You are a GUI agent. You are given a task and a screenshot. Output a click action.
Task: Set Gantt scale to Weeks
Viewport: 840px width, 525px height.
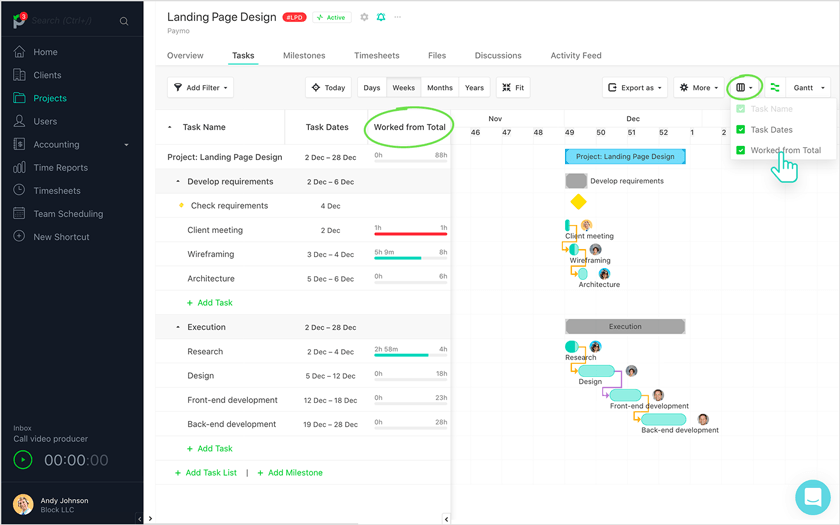click(403, 87)
